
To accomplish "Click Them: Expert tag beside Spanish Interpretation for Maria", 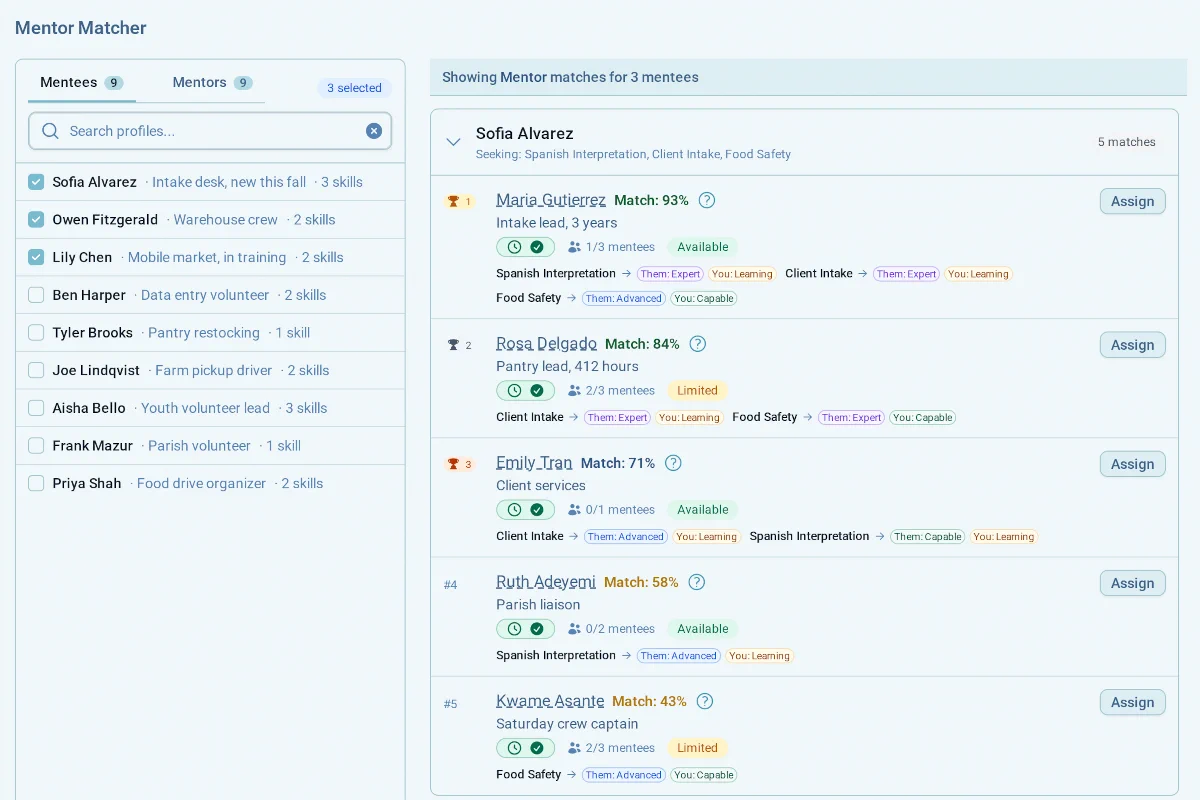I will click(670, 274).
